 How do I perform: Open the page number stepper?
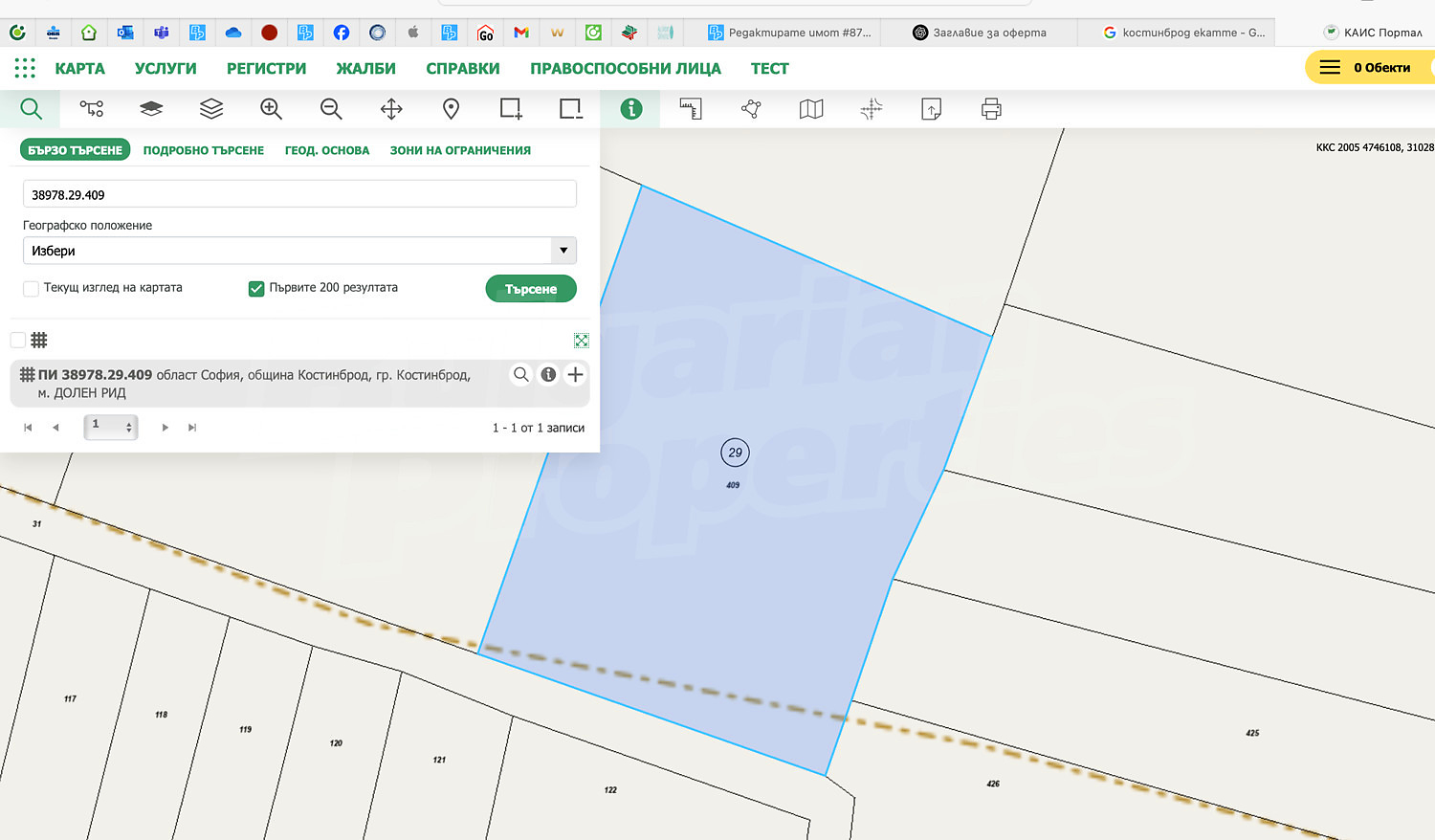[x=111, y=427]
